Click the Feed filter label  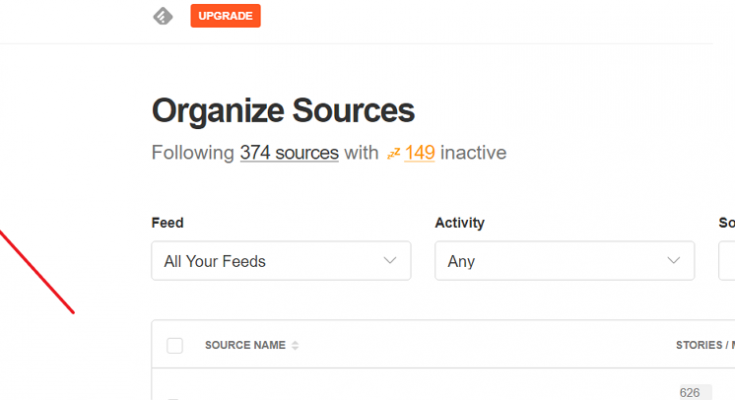[167, 223]
